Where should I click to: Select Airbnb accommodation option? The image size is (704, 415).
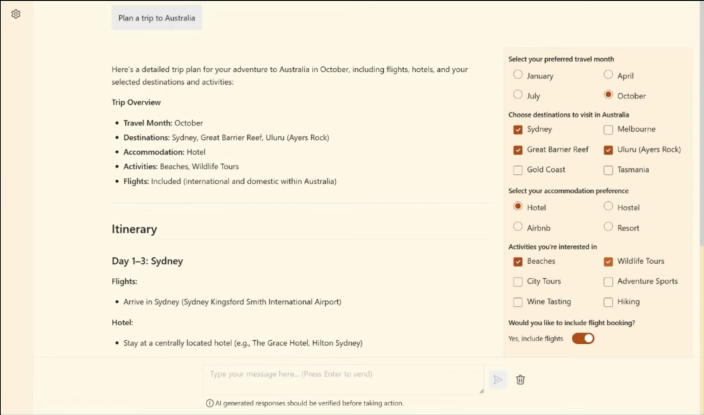pos(518,227)
